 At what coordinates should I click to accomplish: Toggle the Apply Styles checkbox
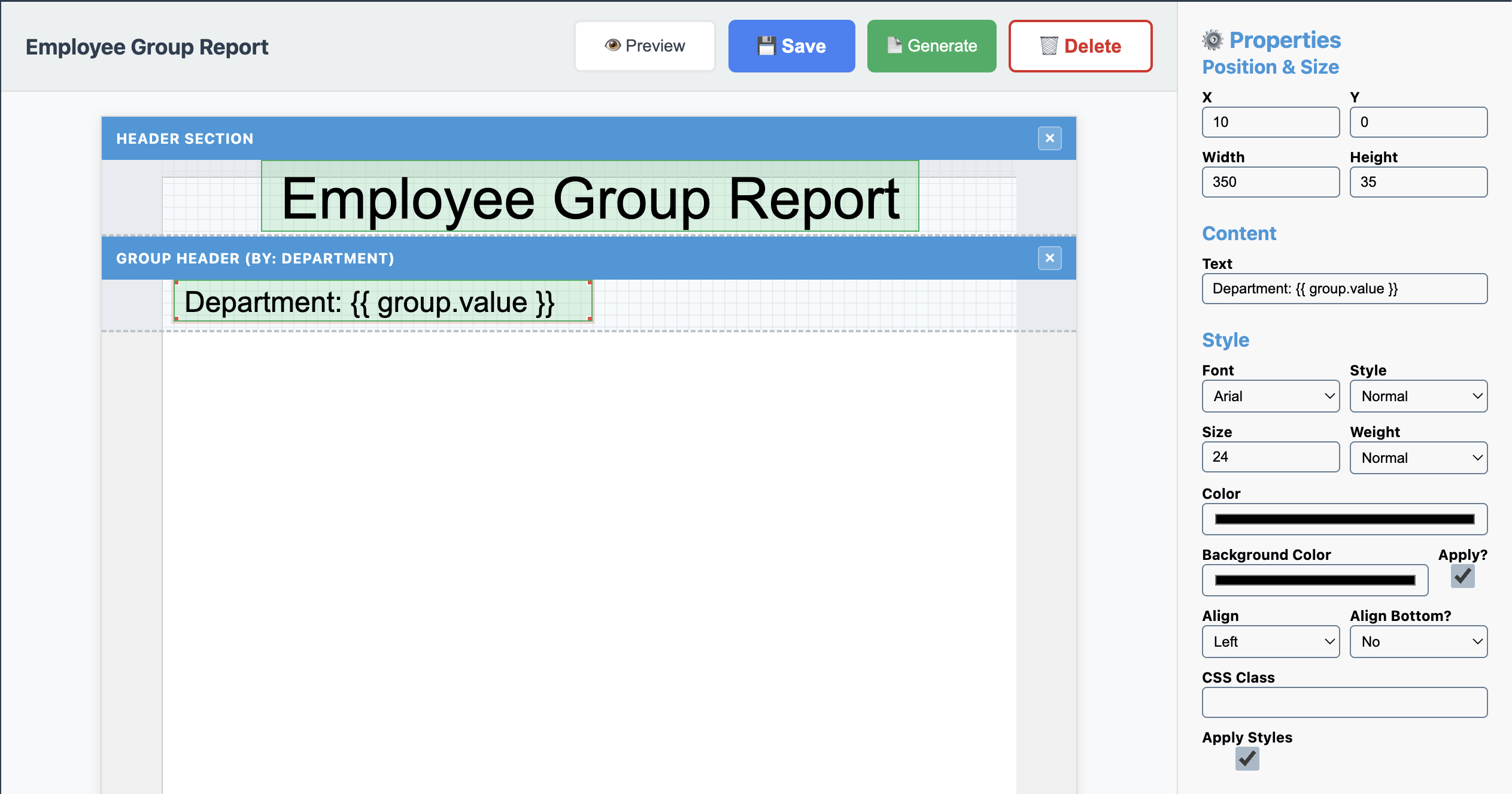(x=1247, y=759)
